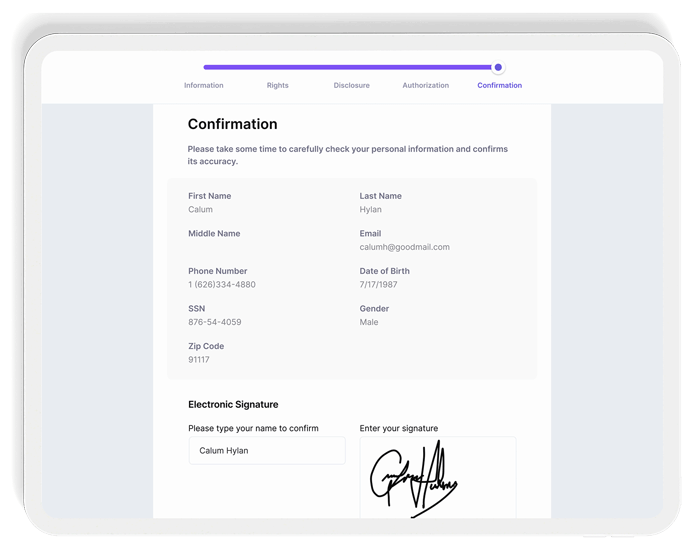Image resolution: width=700 pixels, height=542 pixels.
Task: Click the handwritten signature drawing box
Action: point(437,480)
